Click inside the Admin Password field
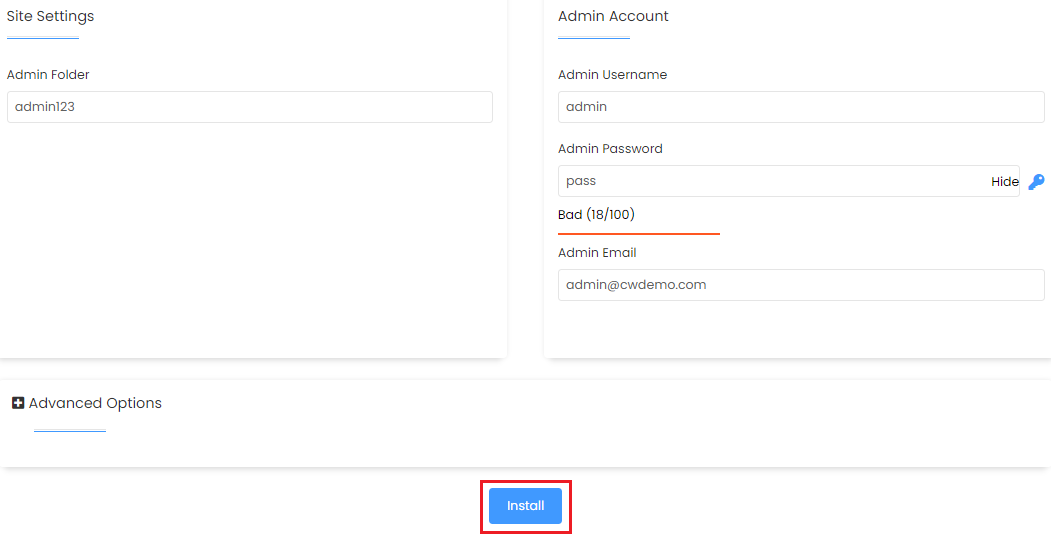This screenshot has width=1051, height=540. point(789,181)
